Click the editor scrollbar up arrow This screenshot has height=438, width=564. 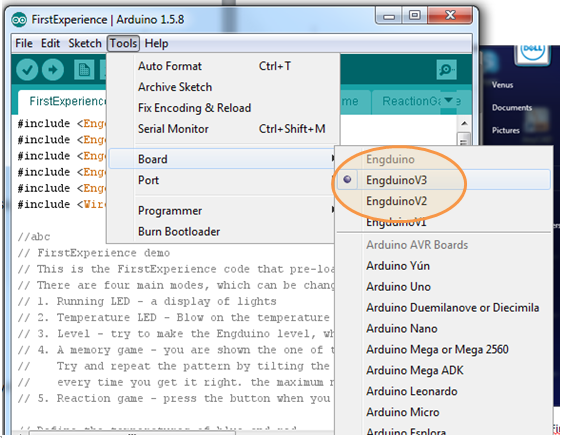click(464, 124)
